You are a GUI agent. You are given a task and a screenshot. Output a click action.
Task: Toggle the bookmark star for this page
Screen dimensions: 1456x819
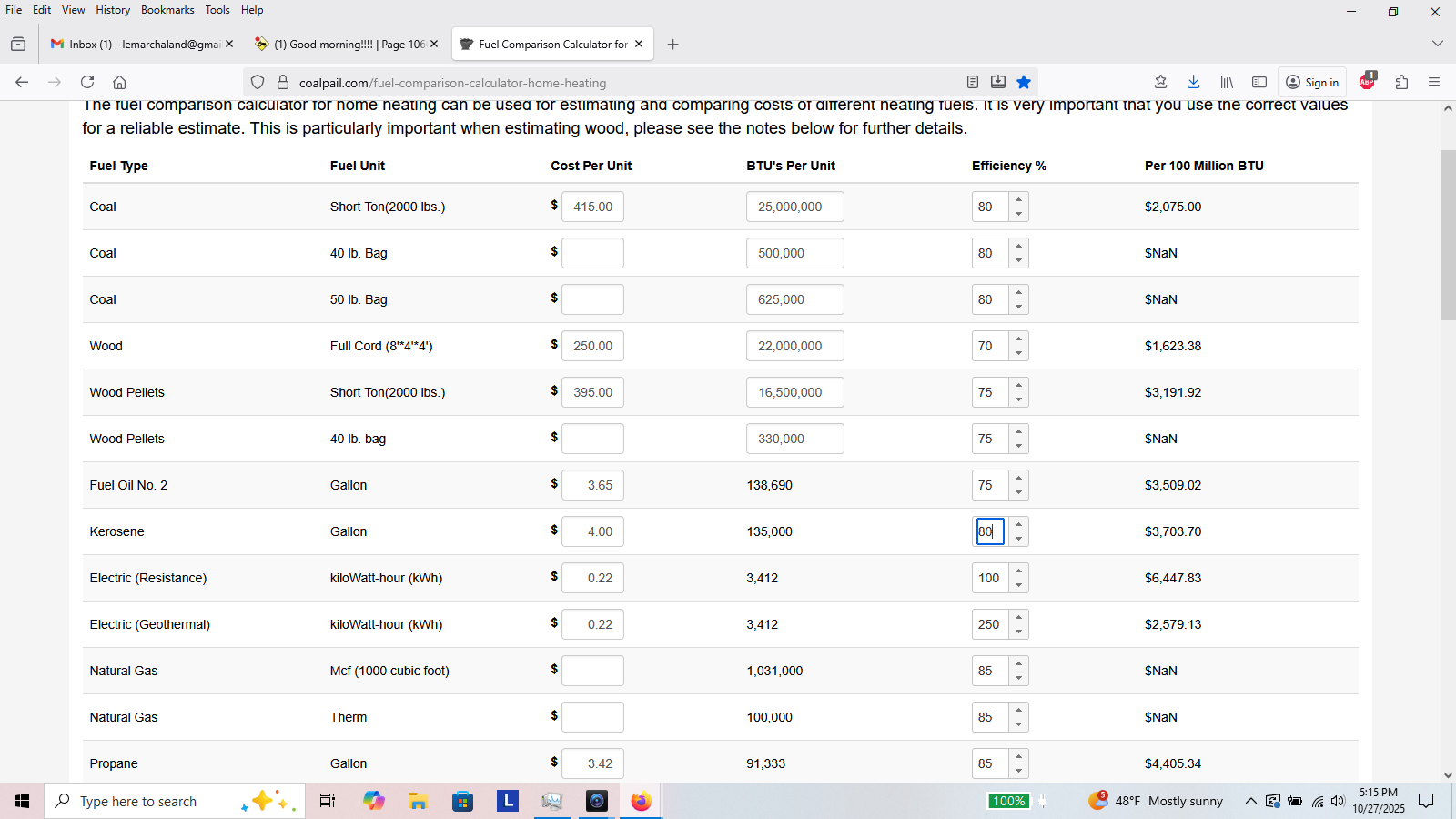point(1024,82)
